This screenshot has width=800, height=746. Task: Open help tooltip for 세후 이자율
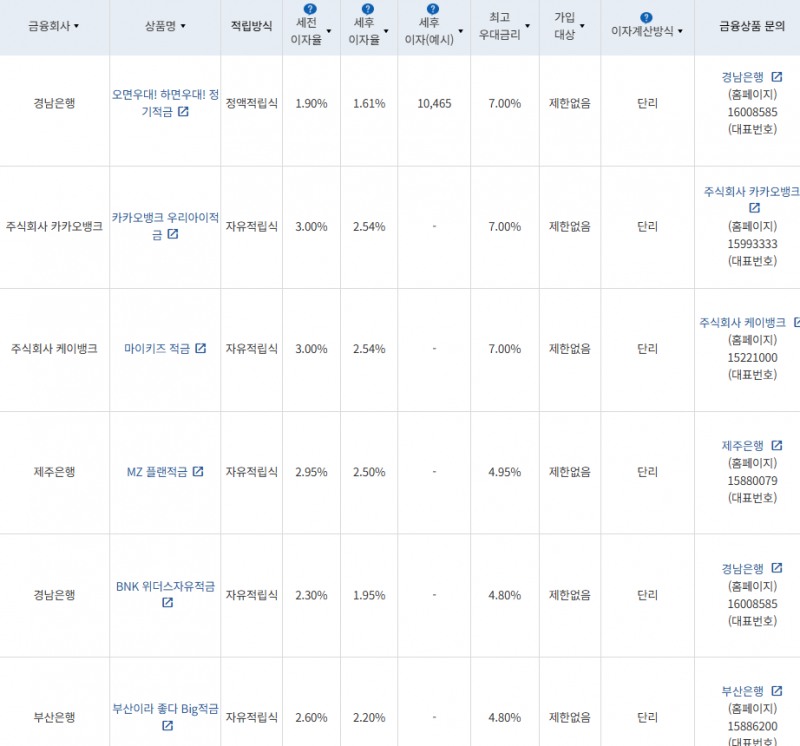click(x=367, y=9)
